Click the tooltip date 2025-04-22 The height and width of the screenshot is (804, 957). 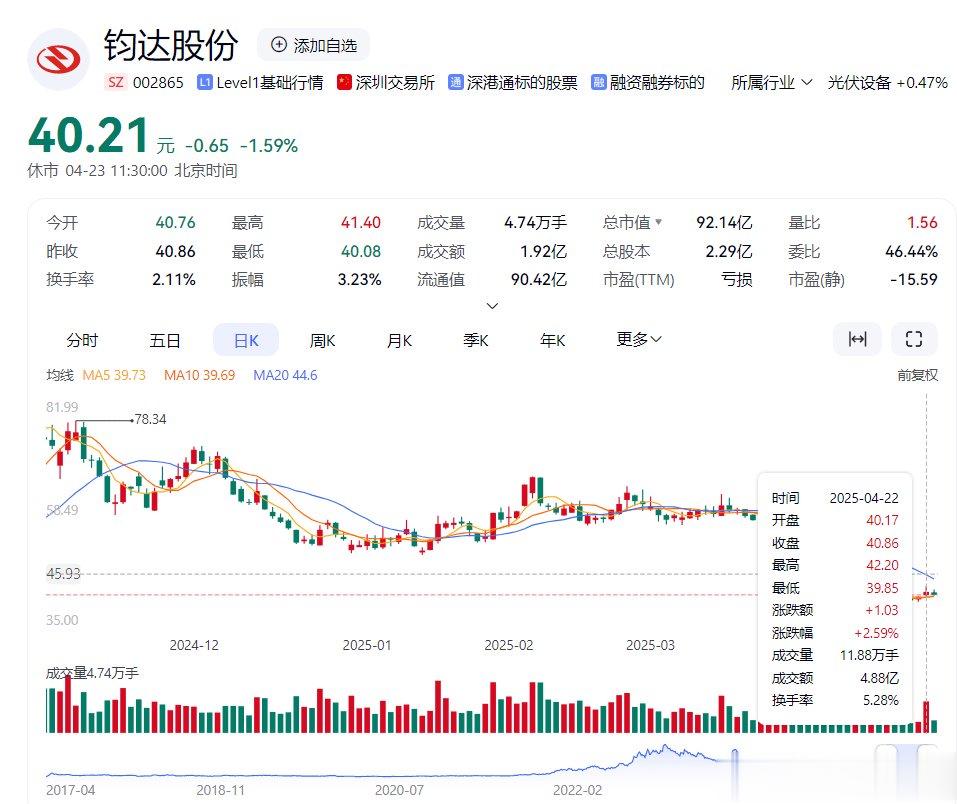(x=864, y=498)
